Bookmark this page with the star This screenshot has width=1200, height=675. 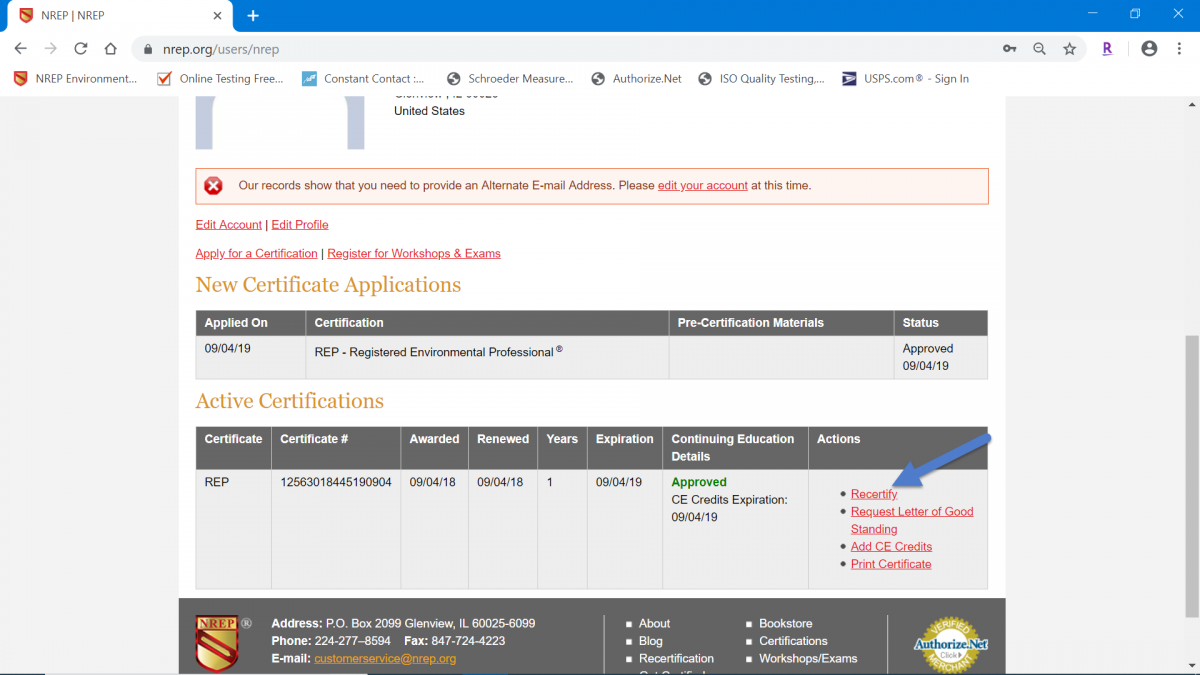pos(1069,48)
